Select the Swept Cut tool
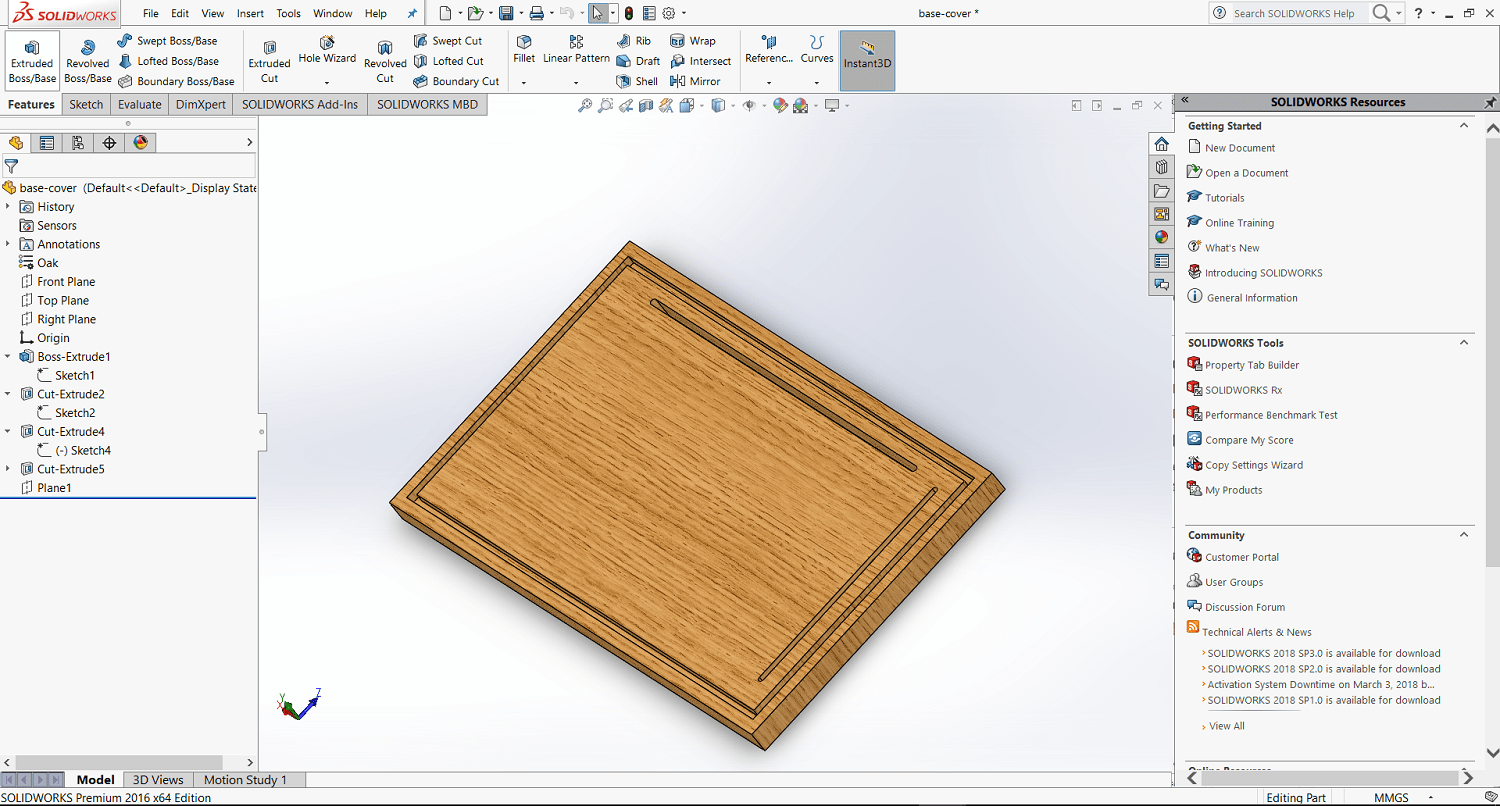Screen dimensions: 1500x806 pyautogui.click(x=447, y=41)
